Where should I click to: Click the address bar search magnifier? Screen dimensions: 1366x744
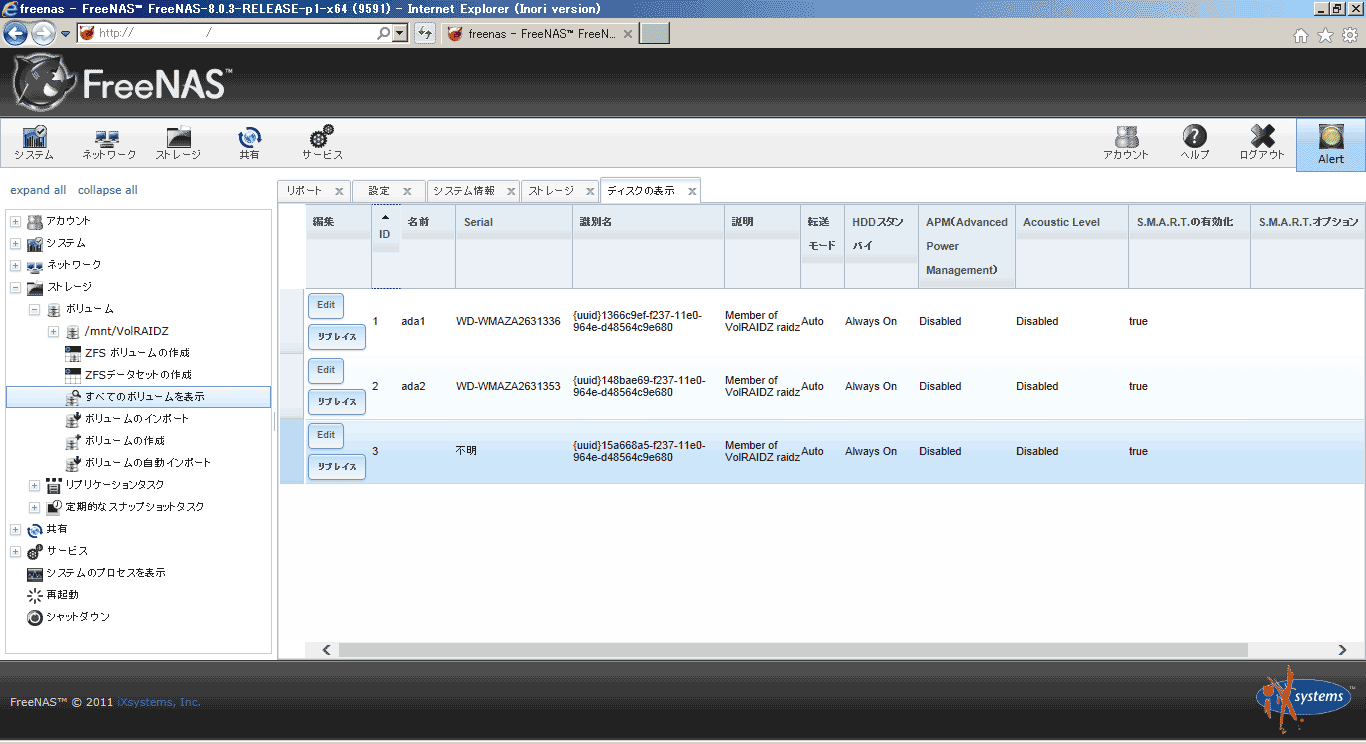tap(383, 33)
